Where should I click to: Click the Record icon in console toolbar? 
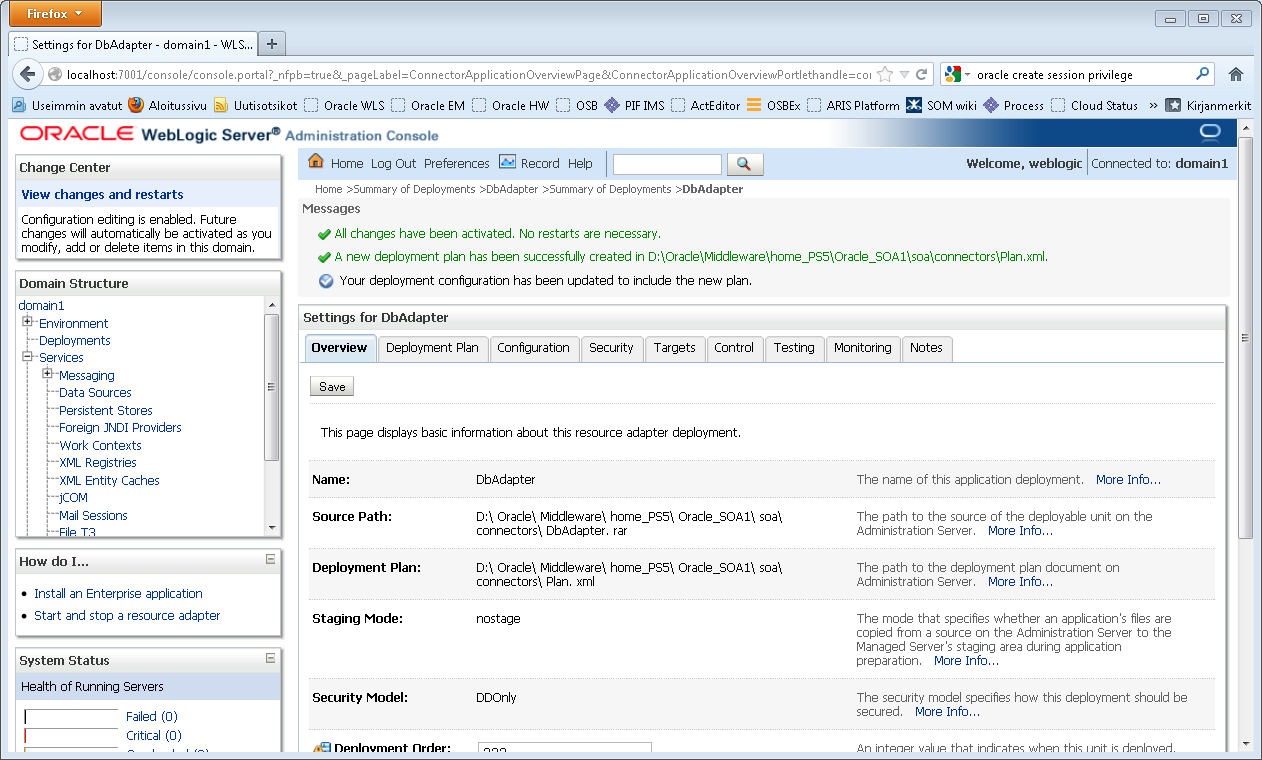507,162
